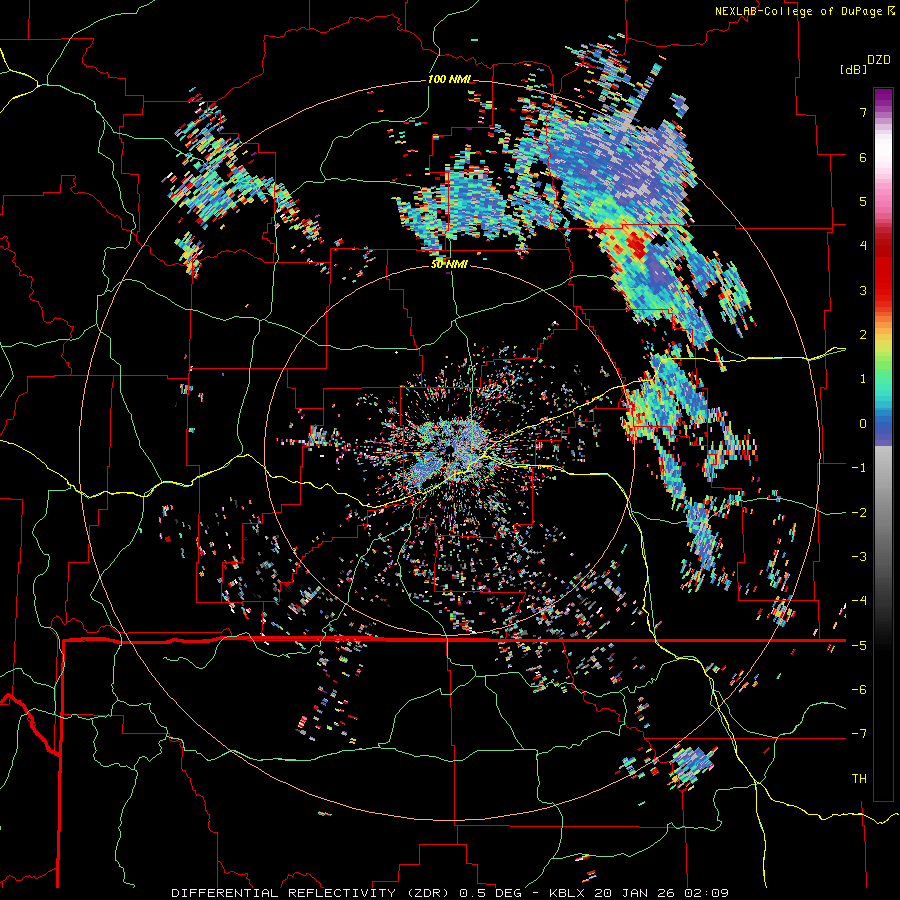The width and height of the screenshot is (900, 900).
Task: Select the 2 tick on color scale
Action: pos(863,335)
